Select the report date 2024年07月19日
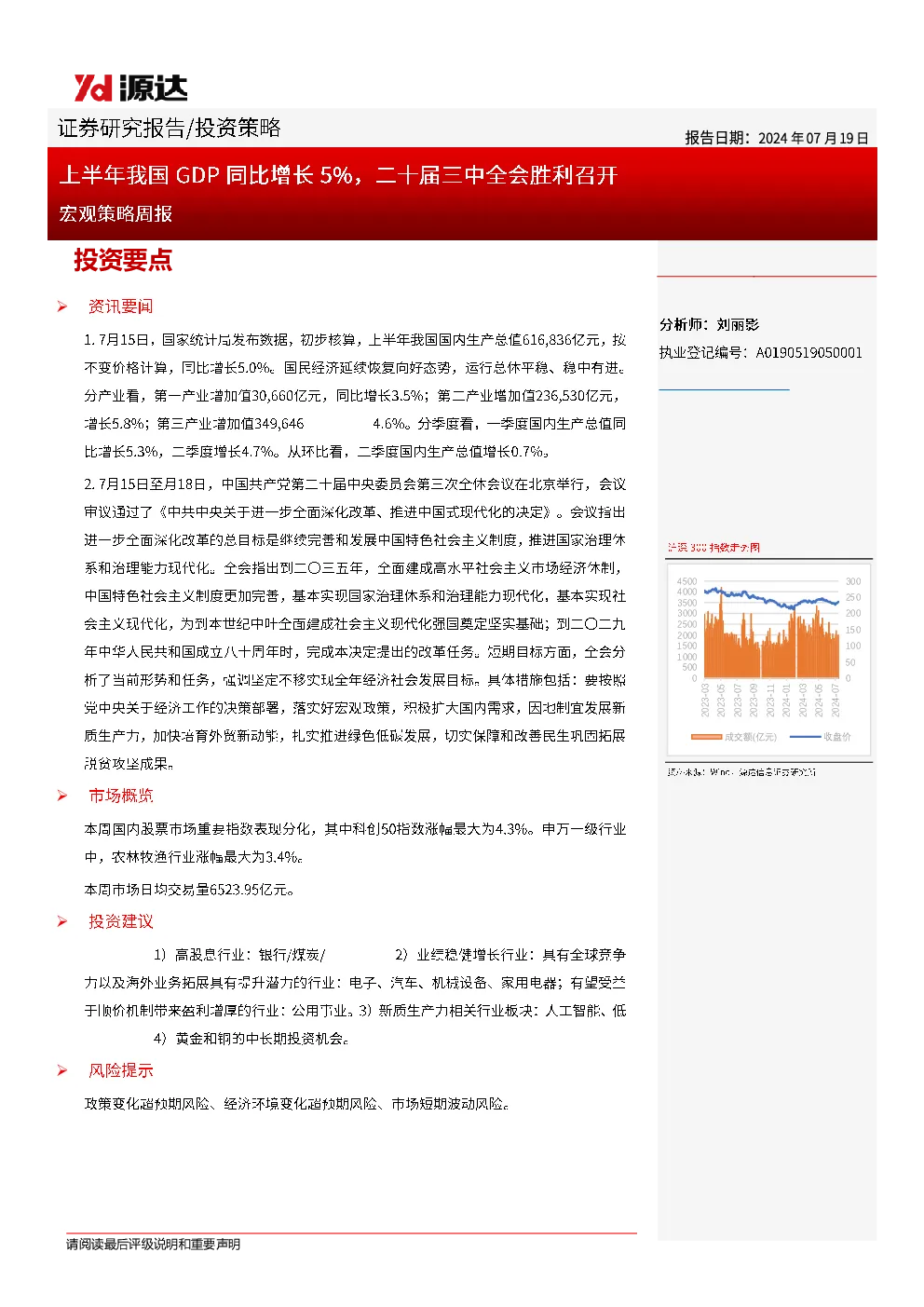924x1307 pixels. 813,138
